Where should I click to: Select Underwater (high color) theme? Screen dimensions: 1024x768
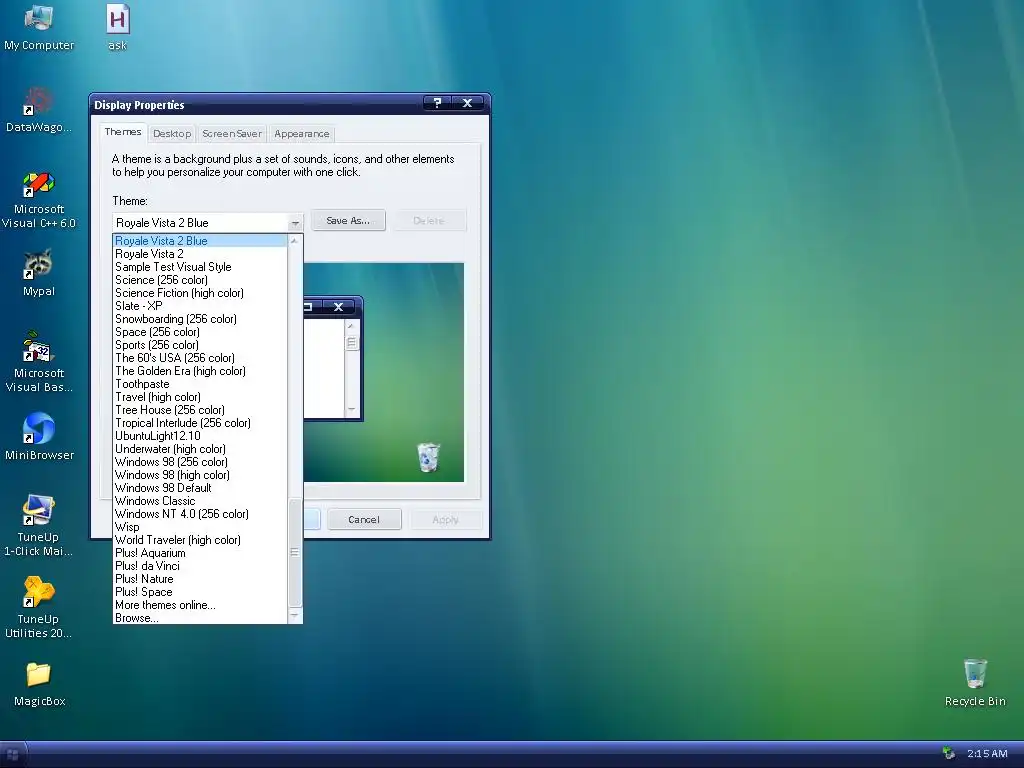coord(200,449)
